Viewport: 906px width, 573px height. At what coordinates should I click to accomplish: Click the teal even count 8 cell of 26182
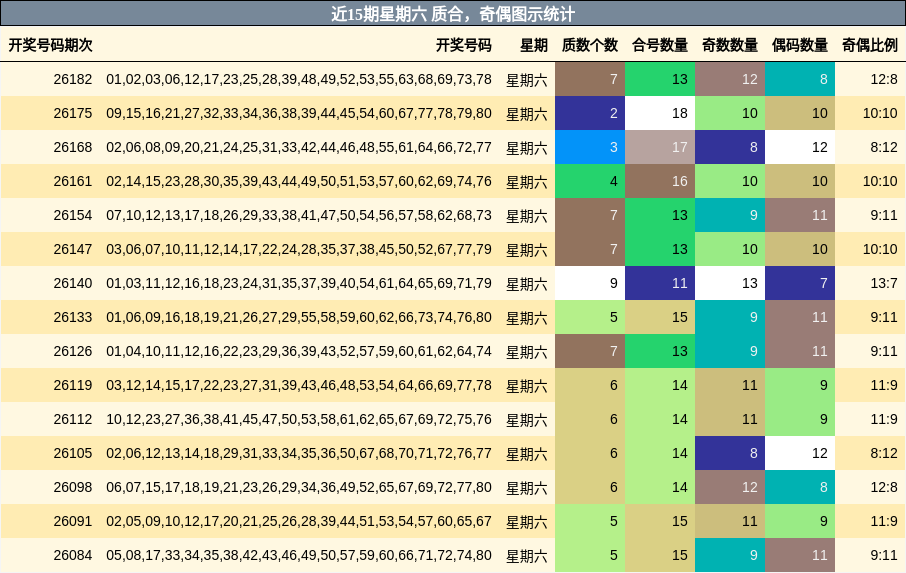(800, 79)
